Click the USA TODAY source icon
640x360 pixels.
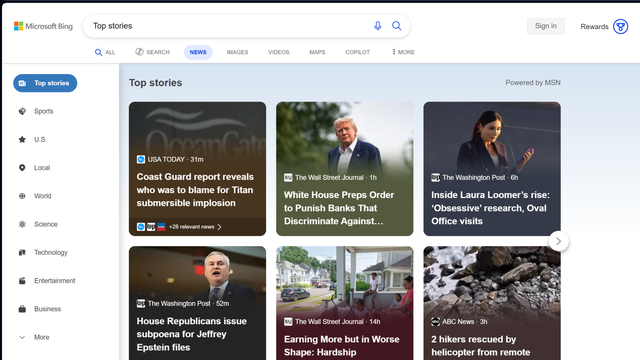click(141, 159)
